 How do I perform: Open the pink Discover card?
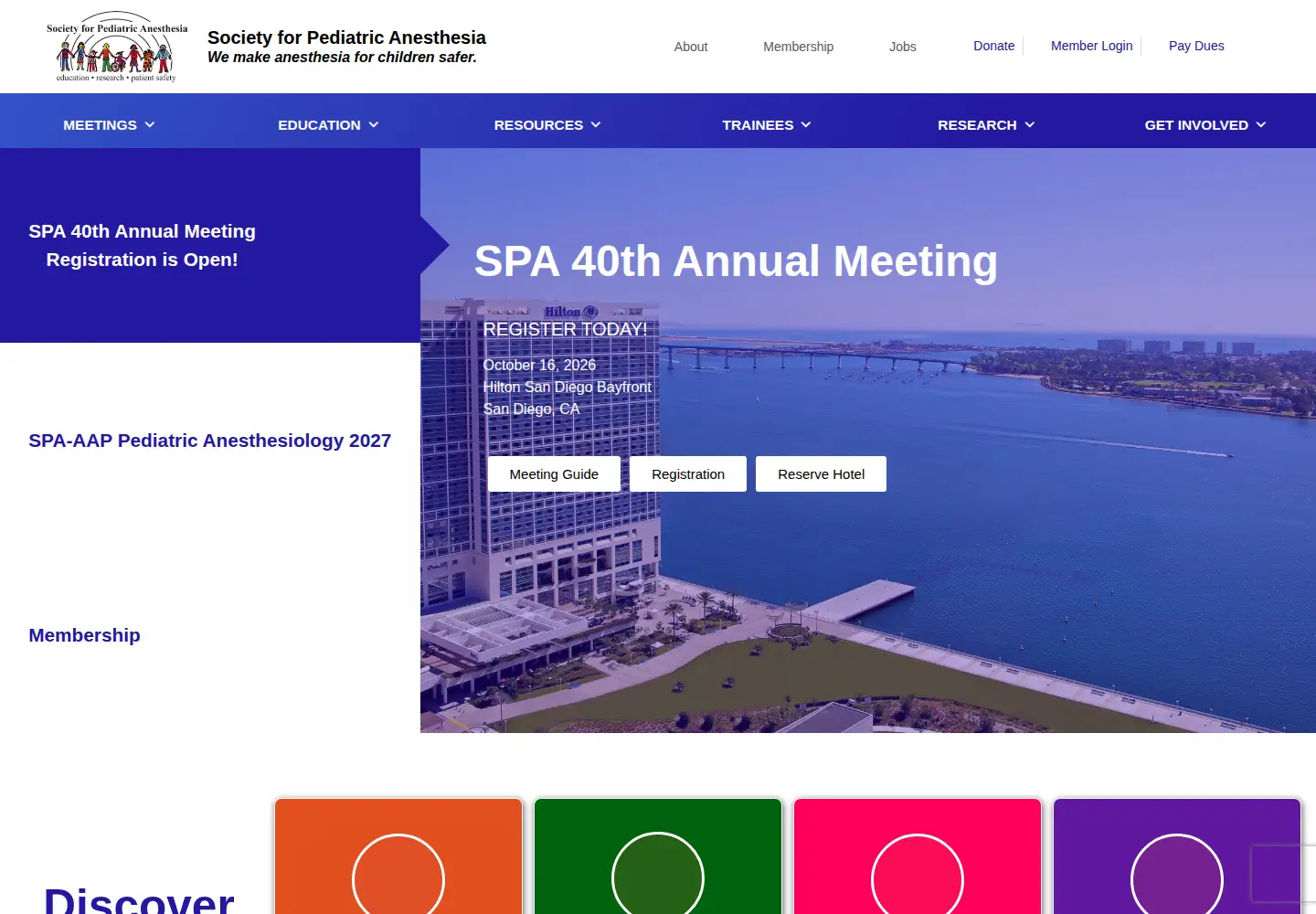(918, 856)
